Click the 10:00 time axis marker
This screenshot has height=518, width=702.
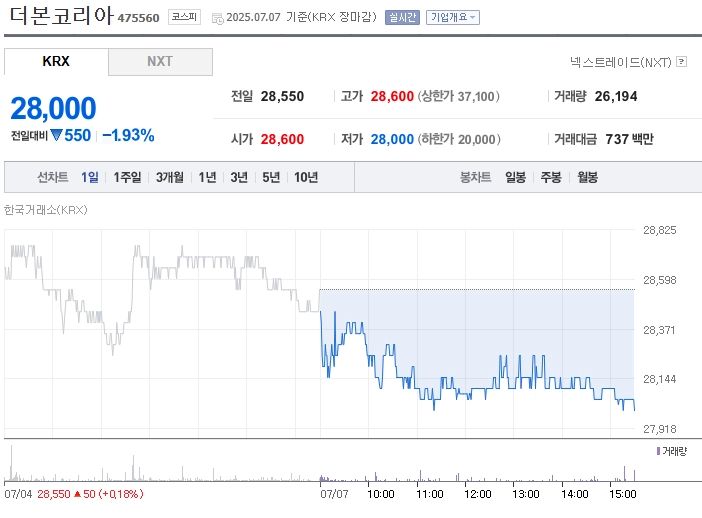381,494
